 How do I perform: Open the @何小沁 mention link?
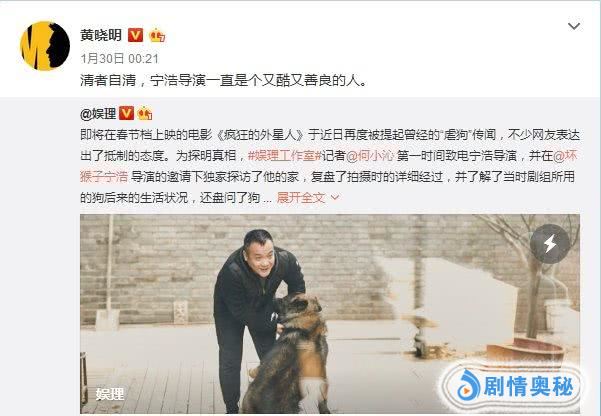[x=370, y=156]
